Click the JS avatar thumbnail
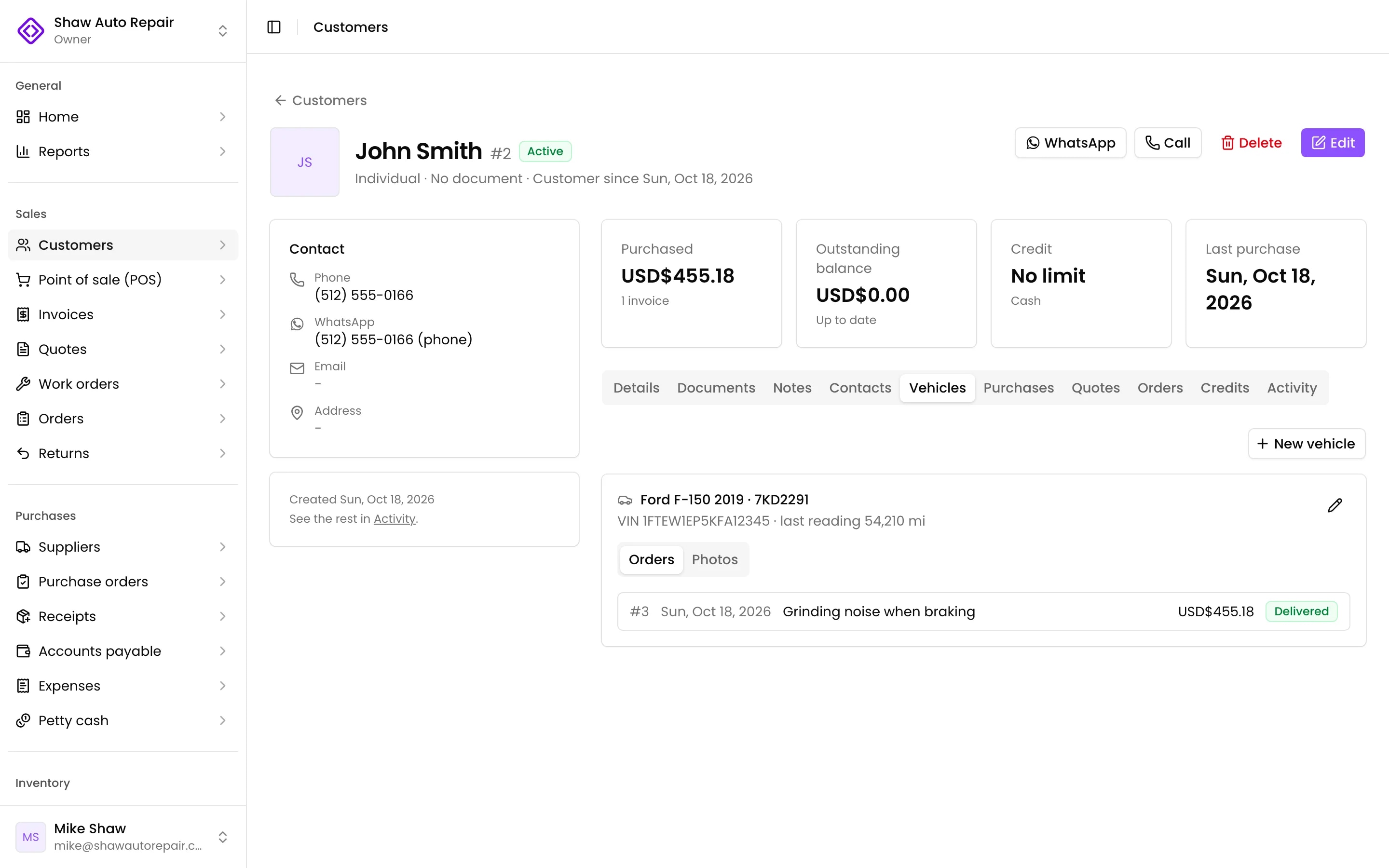Viewport: 1389px width, 868px height. click(304, 163)
